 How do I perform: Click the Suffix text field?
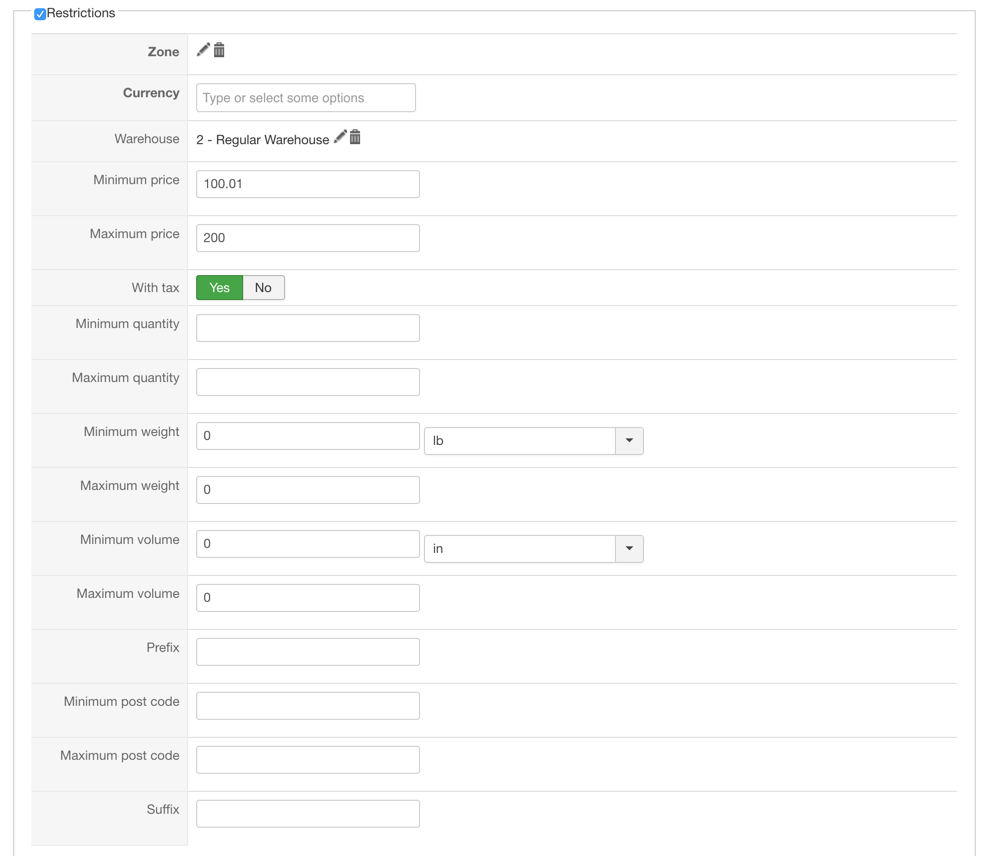307,814
